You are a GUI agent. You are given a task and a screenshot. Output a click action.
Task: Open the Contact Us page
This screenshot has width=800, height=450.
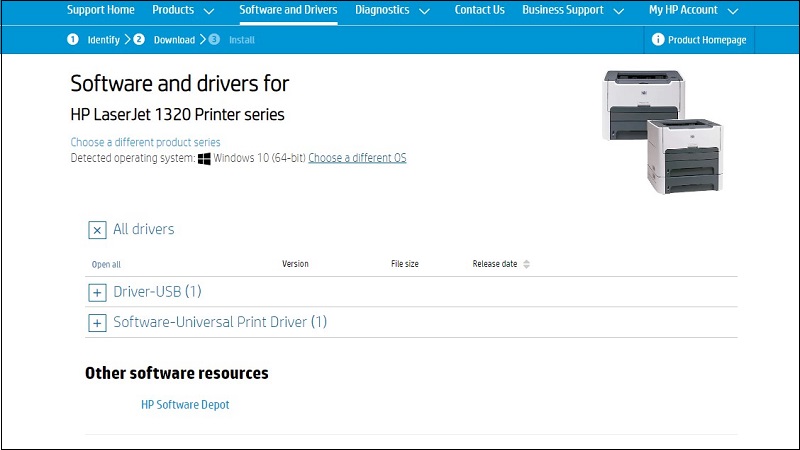pyautogui.click(x=479, y=10)
